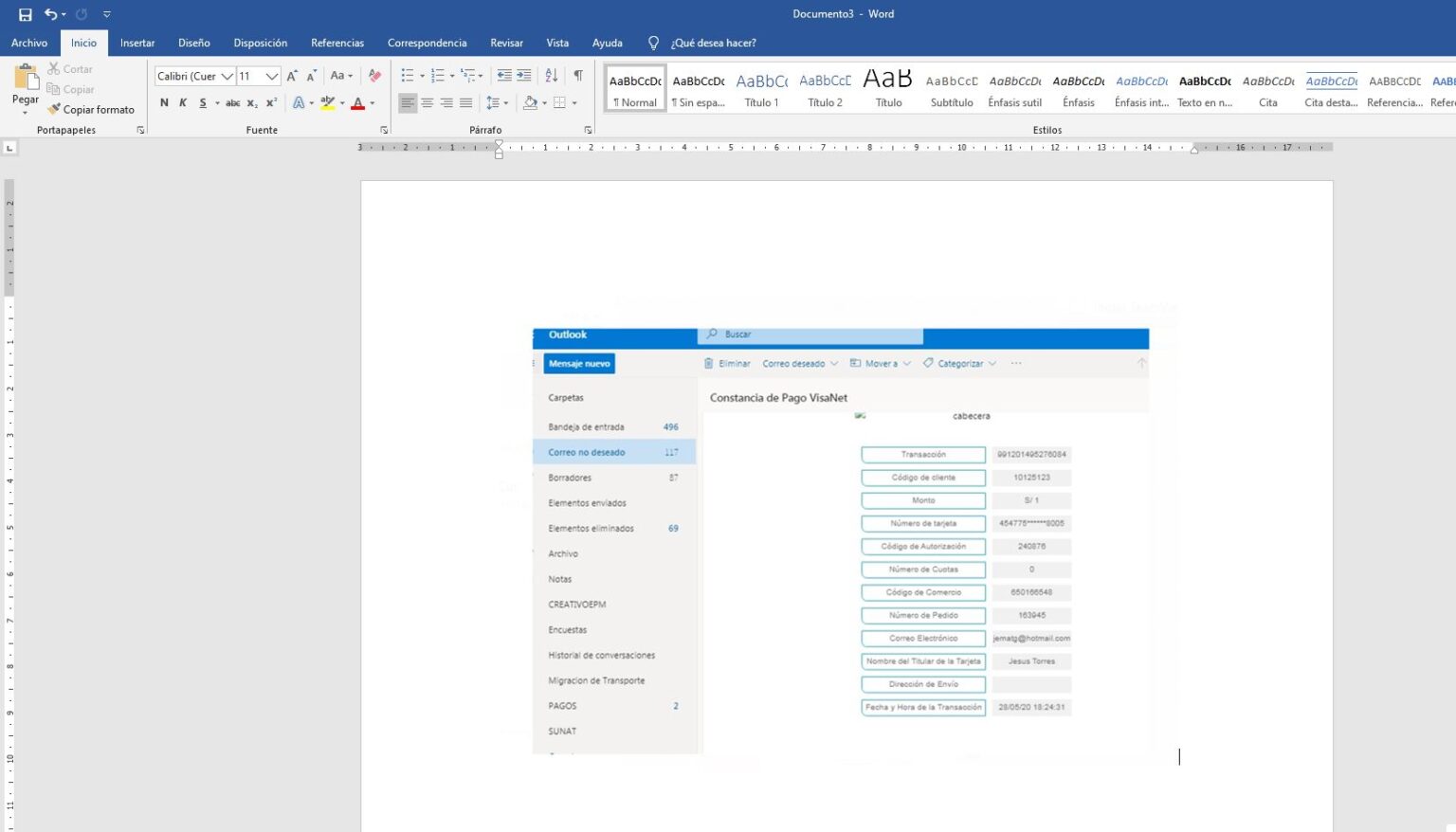Apply the Sin espaciado style
The width and height of the screenshot is (1456, 832).
699,88
